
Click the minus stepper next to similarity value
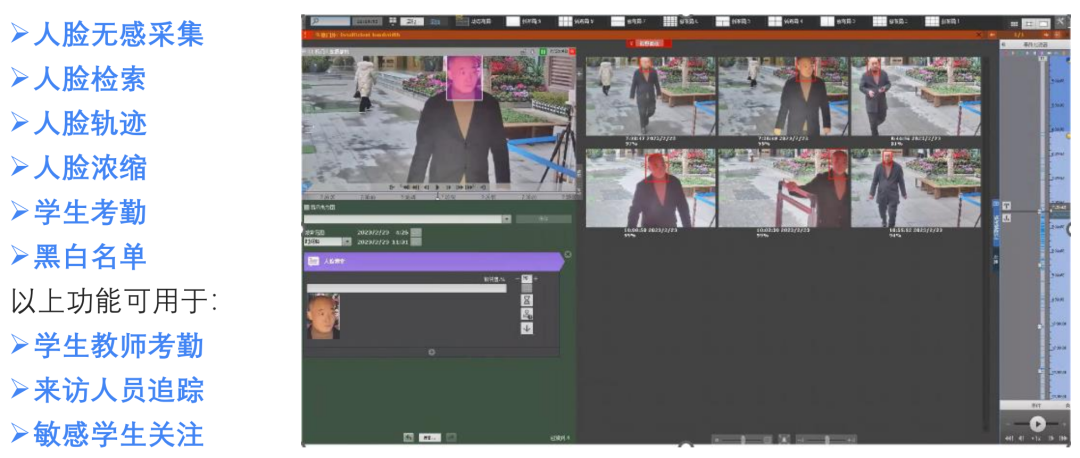point(517,279)
